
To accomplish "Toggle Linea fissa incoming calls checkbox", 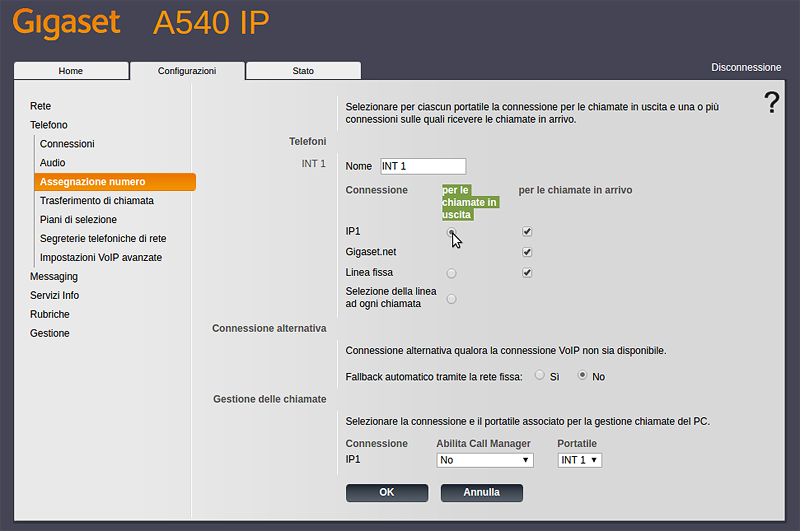I will tap(527, 273).
